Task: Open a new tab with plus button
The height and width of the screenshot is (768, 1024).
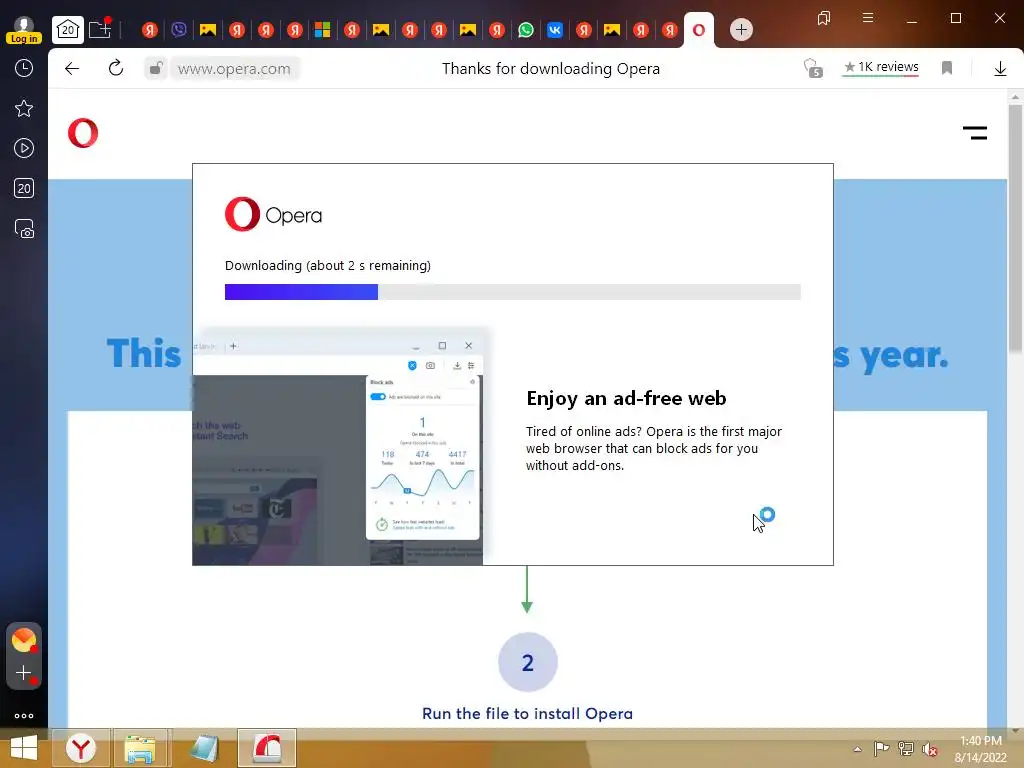Action: 741,29
